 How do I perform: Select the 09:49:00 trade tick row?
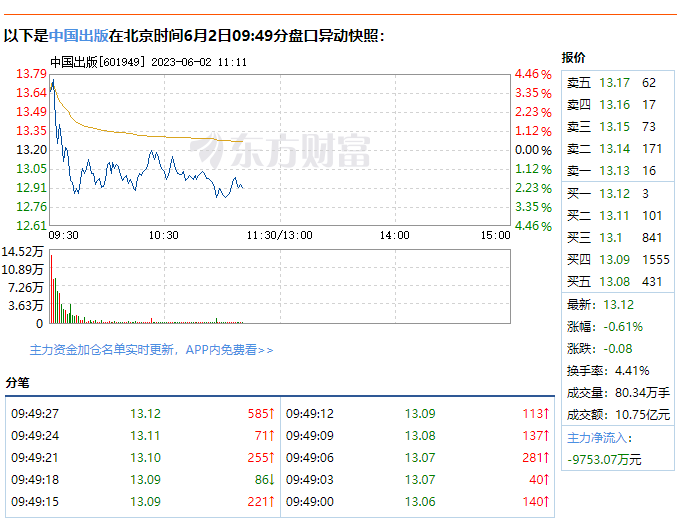tap(417, 502)
